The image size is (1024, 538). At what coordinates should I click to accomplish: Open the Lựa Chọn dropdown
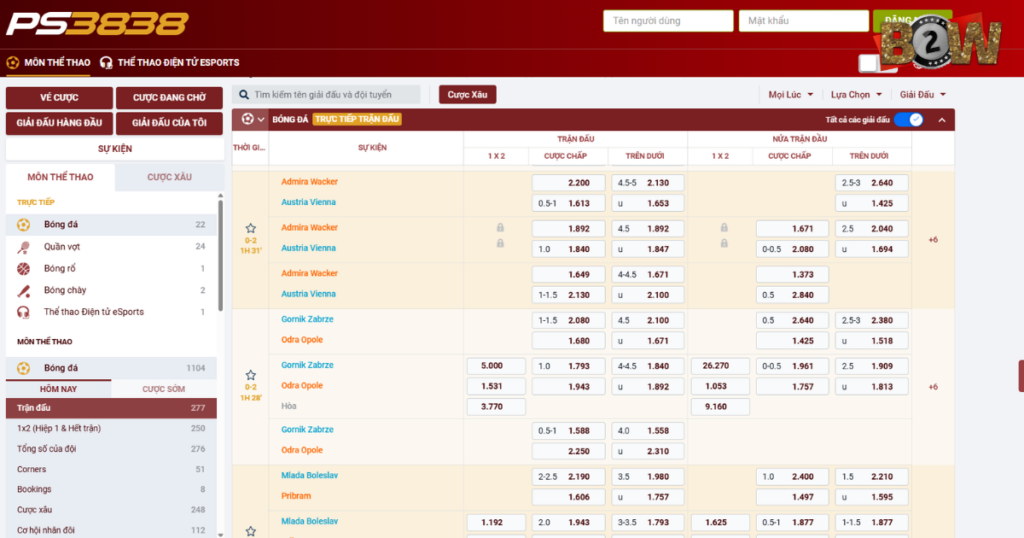(x=856, y=95)
